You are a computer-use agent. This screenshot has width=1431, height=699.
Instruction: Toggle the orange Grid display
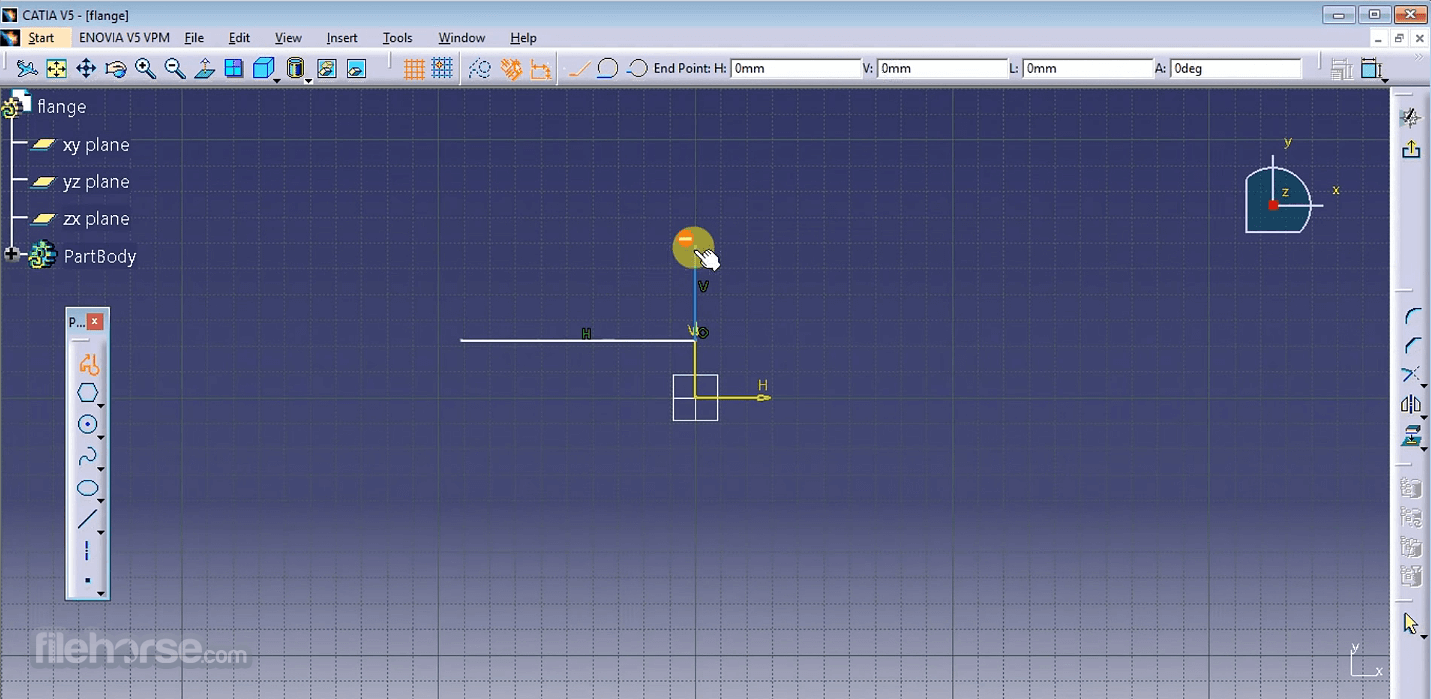[x=414, y=68]
